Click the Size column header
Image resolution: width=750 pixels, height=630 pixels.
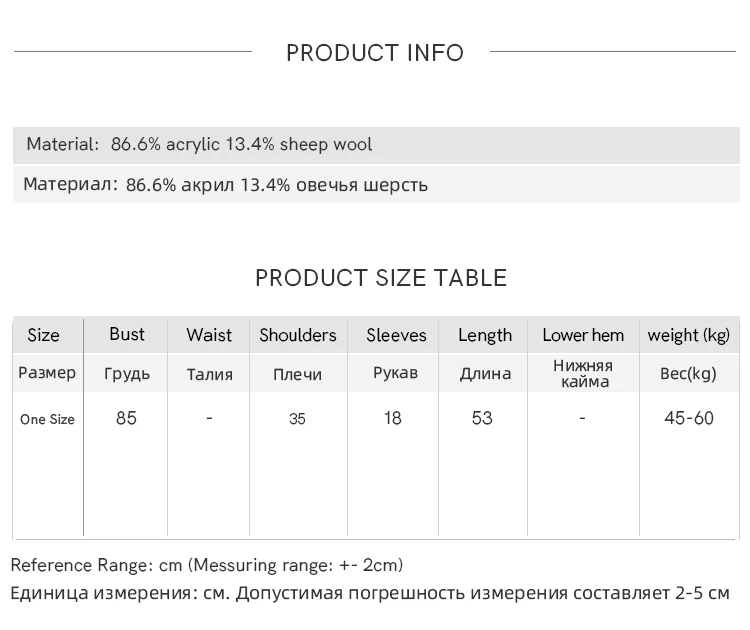tap(43, 335)
